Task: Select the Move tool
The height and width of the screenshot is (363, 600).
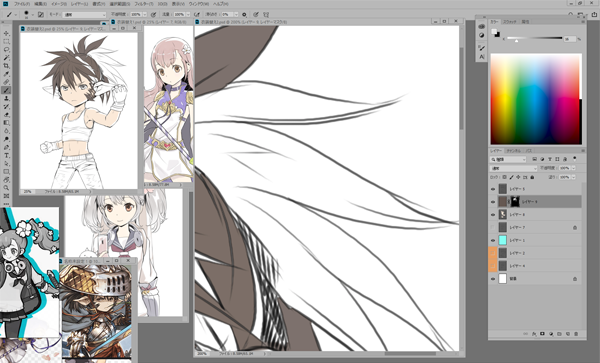Action: click(6, 33)
